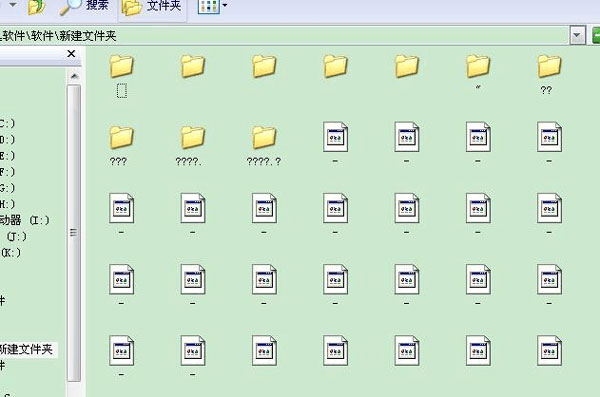
Task: Go up one level with folder-arrow icon
Action: pos(36,7)
